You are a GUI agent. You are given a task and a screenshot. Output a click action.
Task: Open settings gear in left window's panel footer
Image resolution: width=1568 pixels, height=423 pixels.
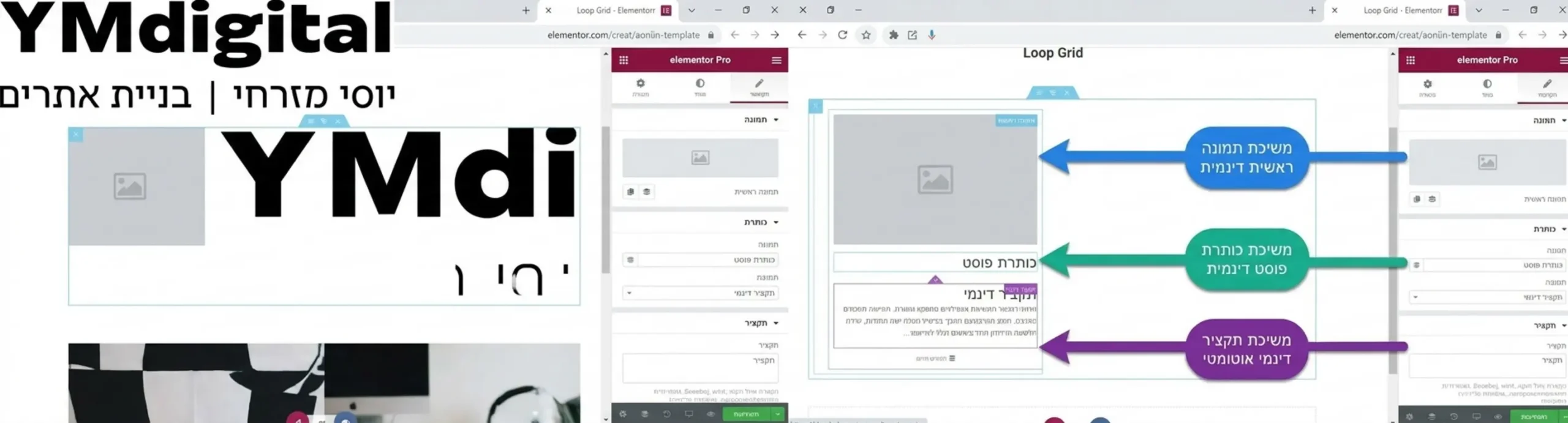[x=623, y=414]
